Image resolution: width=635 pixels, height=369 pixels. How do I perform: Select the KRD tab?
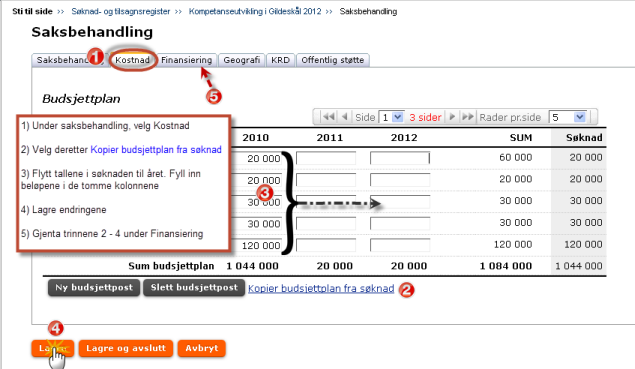pos(281,60)
